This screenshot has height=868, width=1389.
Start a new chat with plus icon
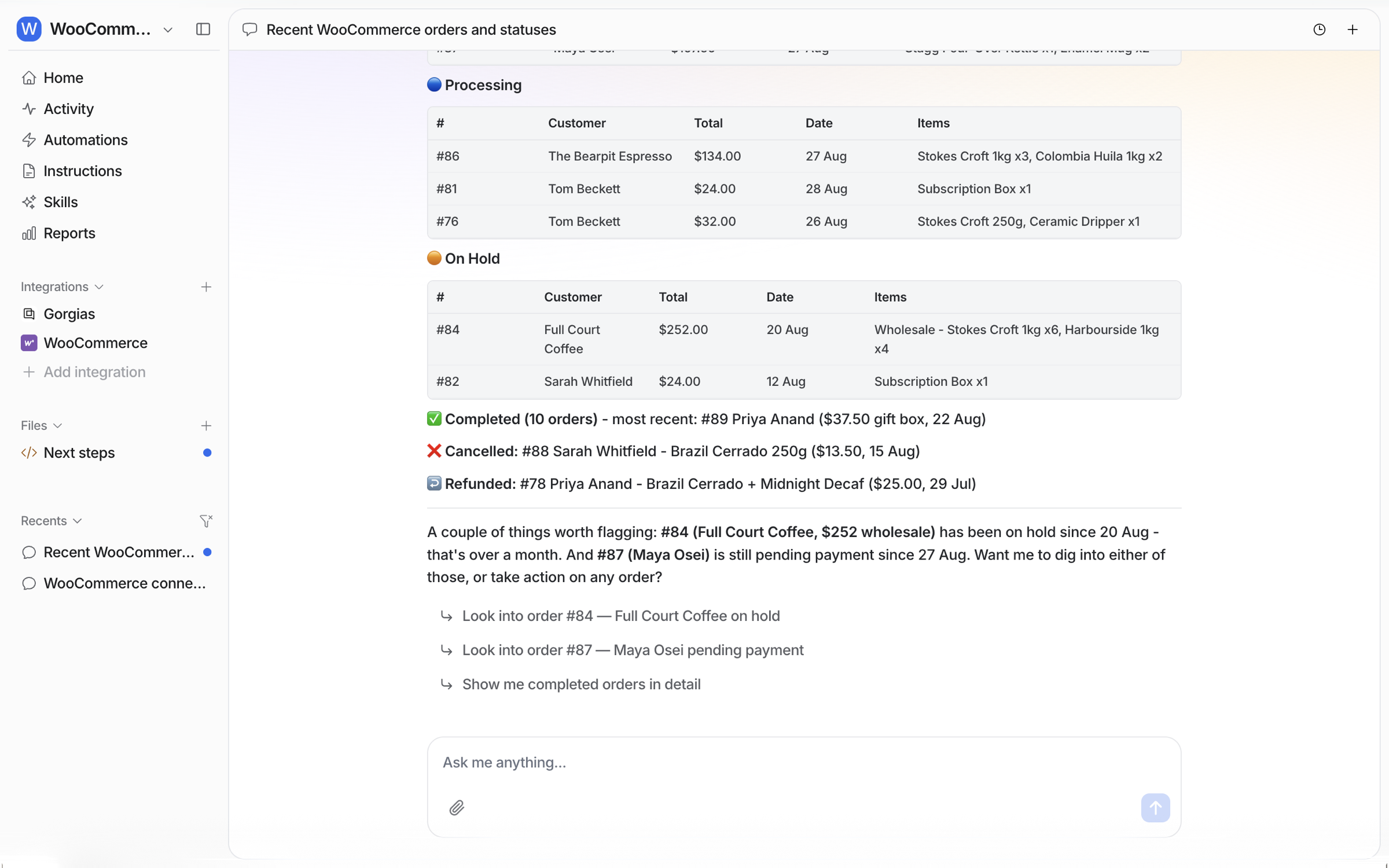click(x=1353, y=30)
